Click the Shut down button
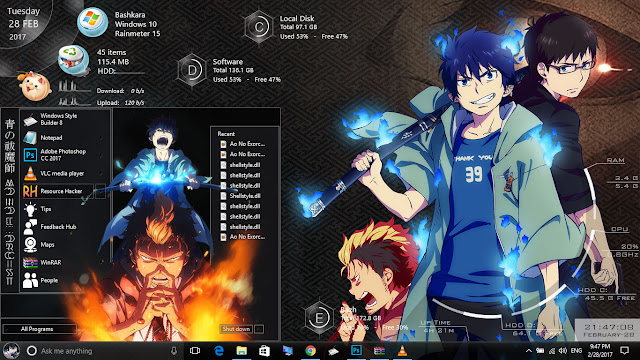This screenshot has height=360, width=640. tap(236, 329)
